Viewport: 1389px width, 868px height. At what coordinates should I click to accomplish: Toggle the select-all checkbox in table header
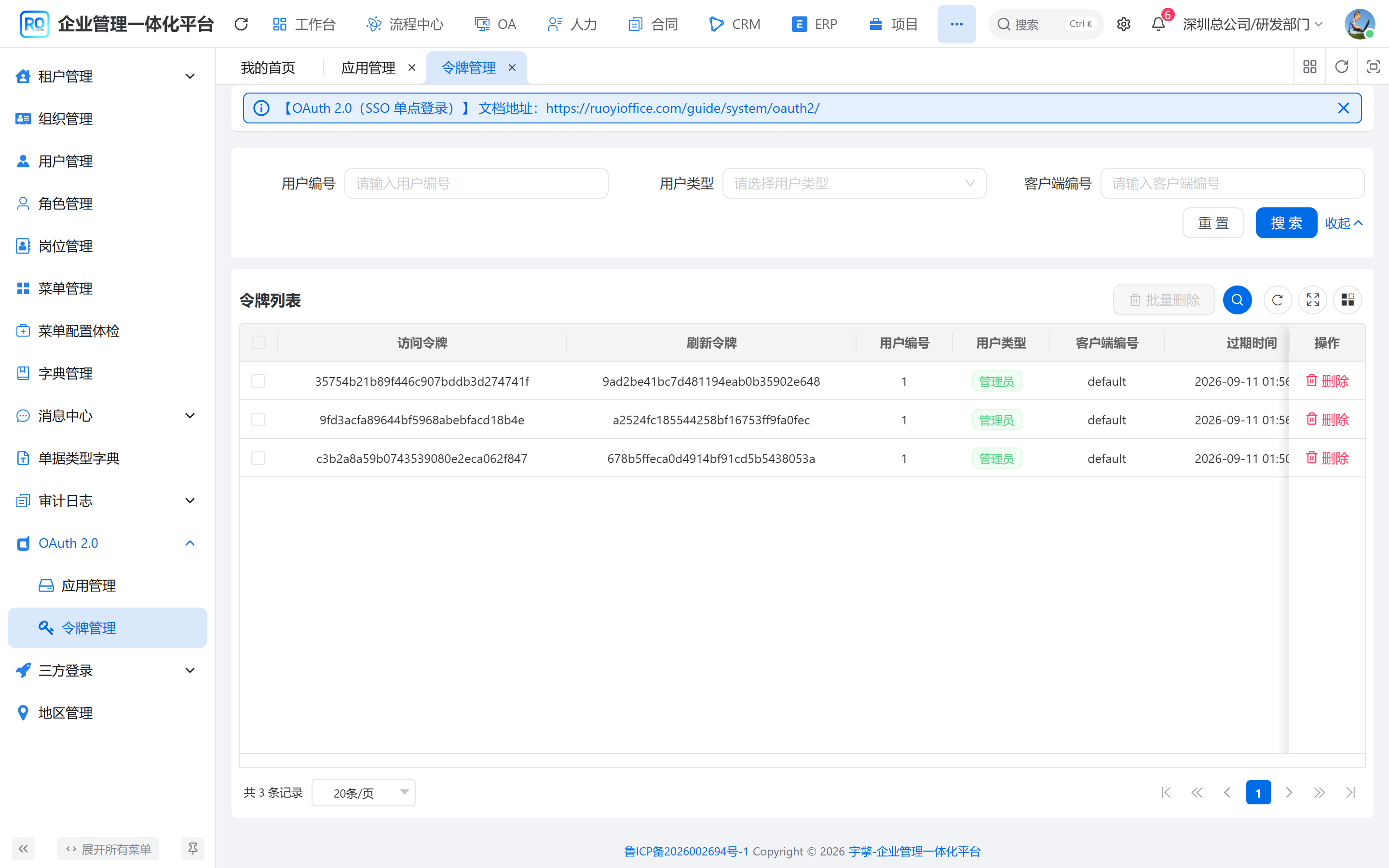click(x=259, y=343)
